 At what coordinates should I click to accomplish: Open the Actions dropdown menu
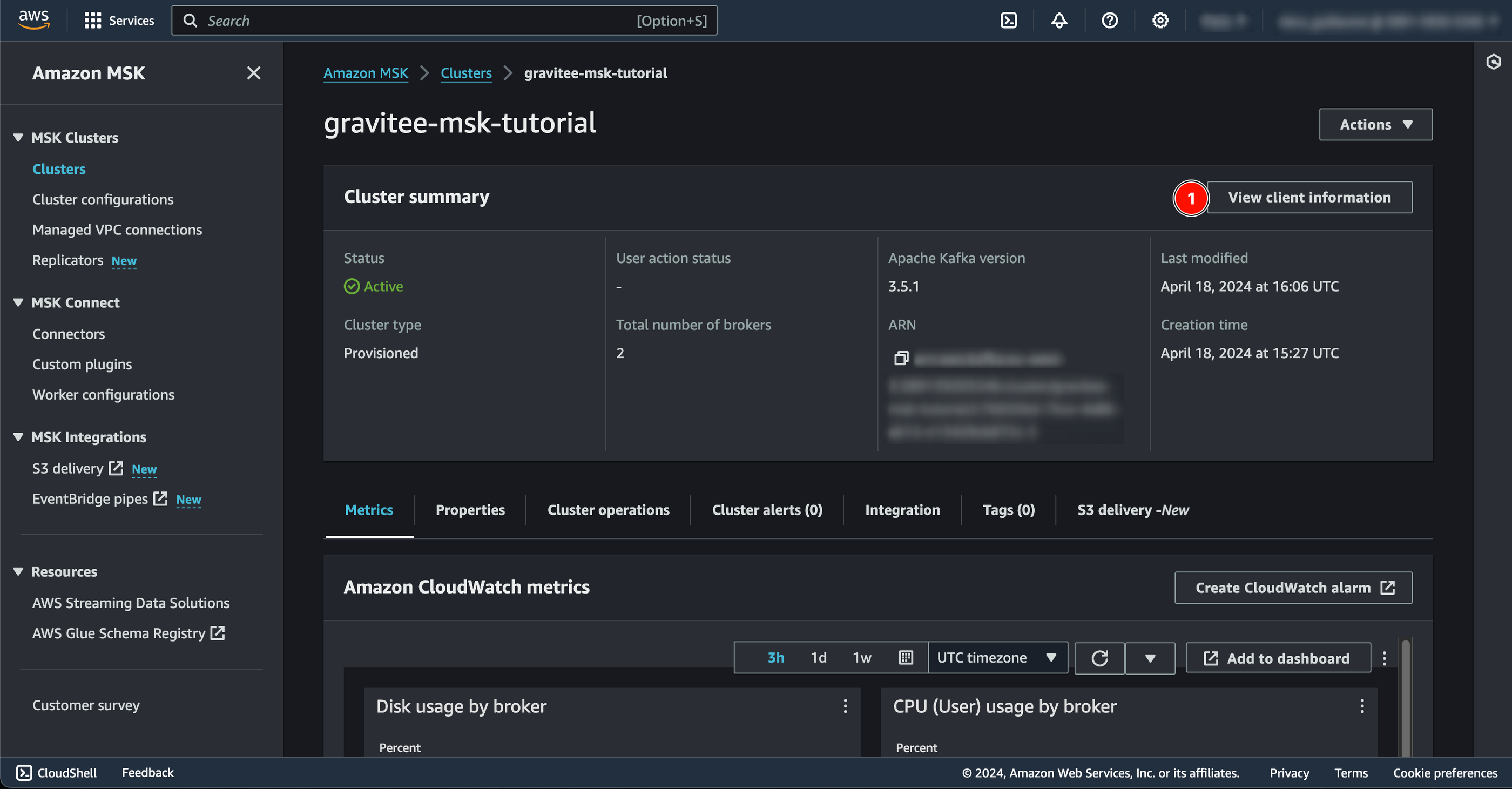tap(1375, 124)
